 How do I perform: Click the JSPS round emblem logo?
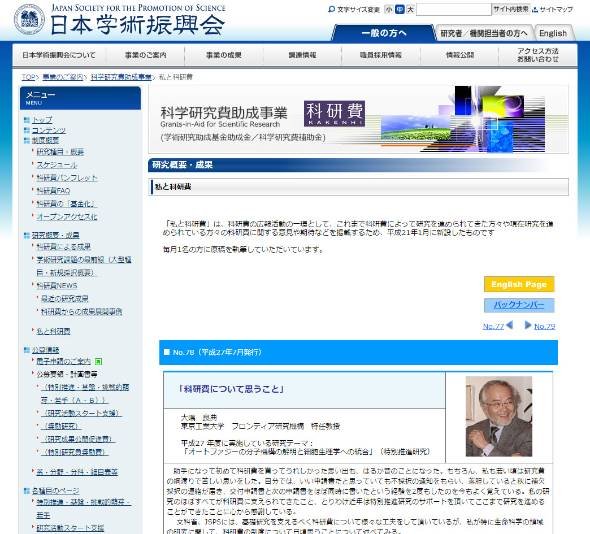[x=29, y=20]
